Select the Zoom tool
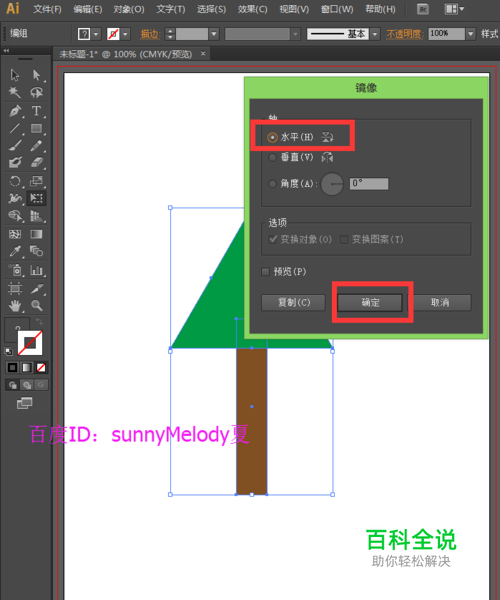Viewport: 500px width, 600px height. (36, 306)
